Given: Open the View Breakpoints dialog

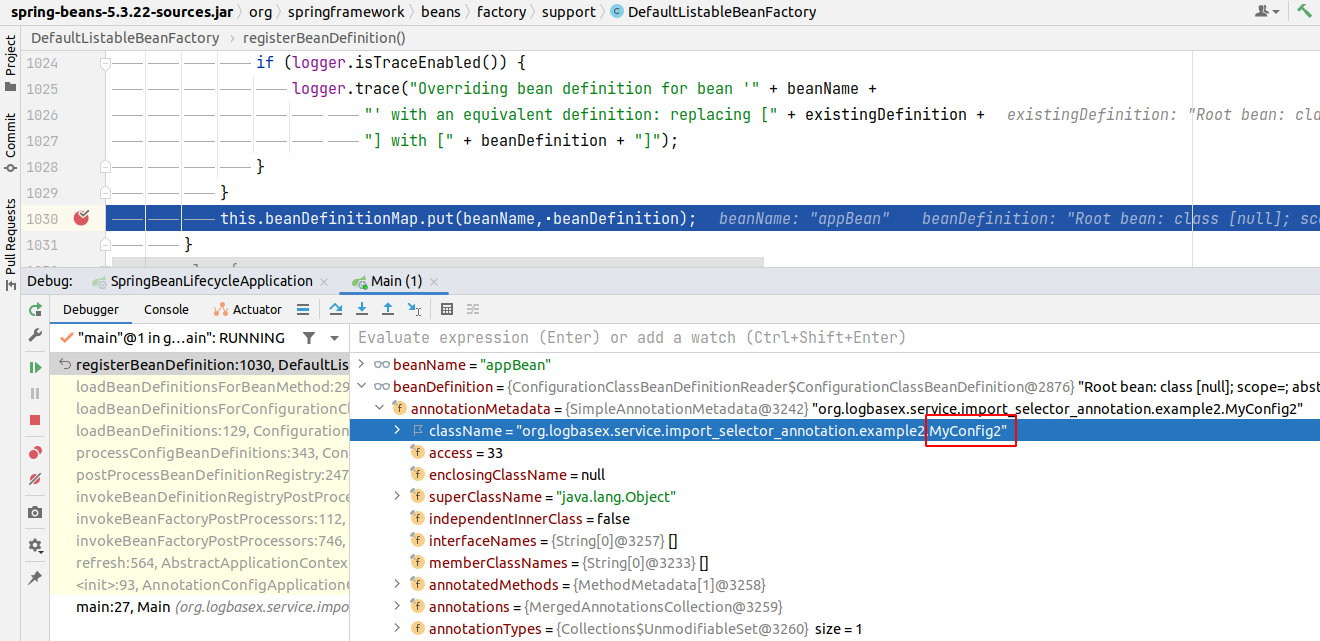Looking at the screenshot, I should 35,452.
